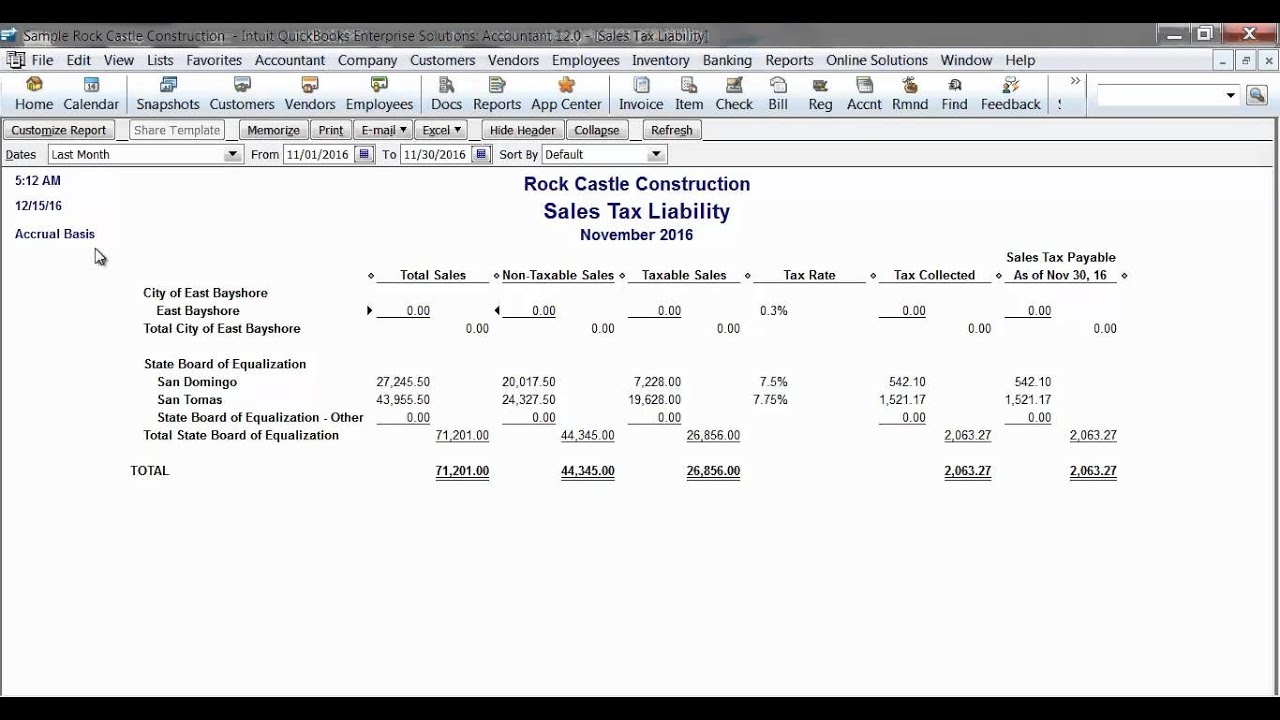1280x720 pixels.
Task: Click the Tax Rate column header
Action: click(x=809, y=275)
